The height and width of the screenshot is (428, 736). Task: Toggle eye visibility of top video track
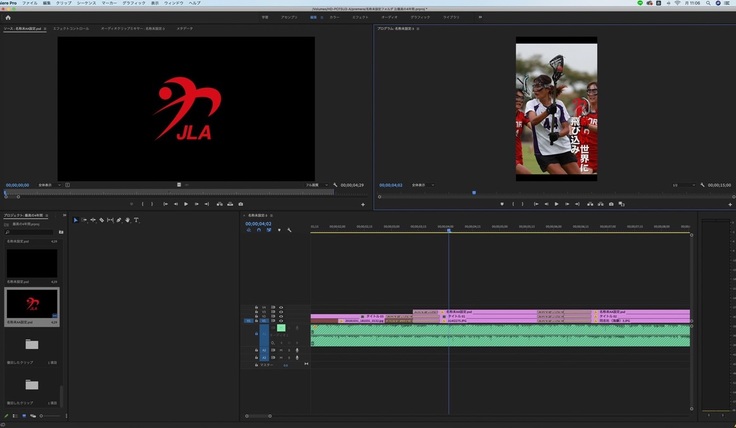click(x=281, y=307)
